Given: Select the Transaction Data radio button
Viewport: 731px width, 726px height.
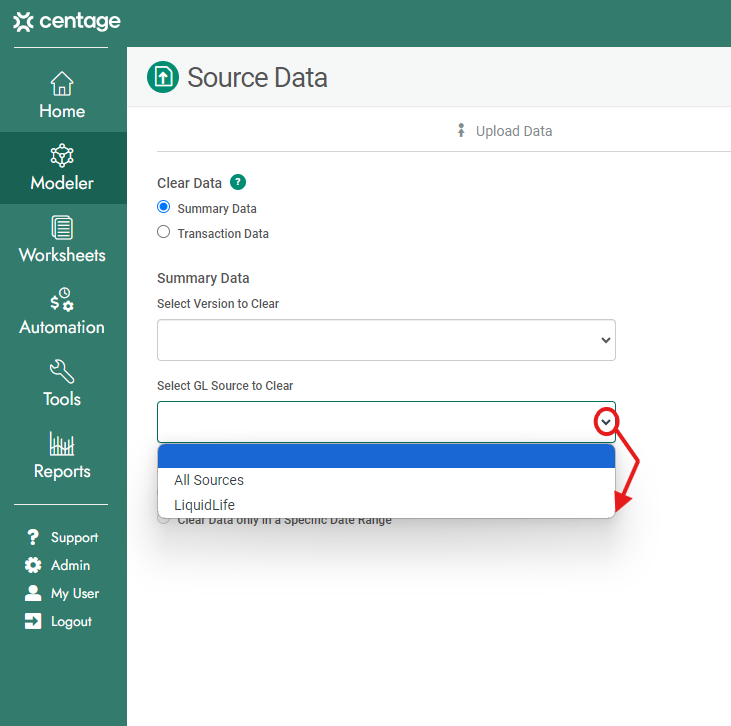Looking at the screenshot, I should (x=164, y=232).
